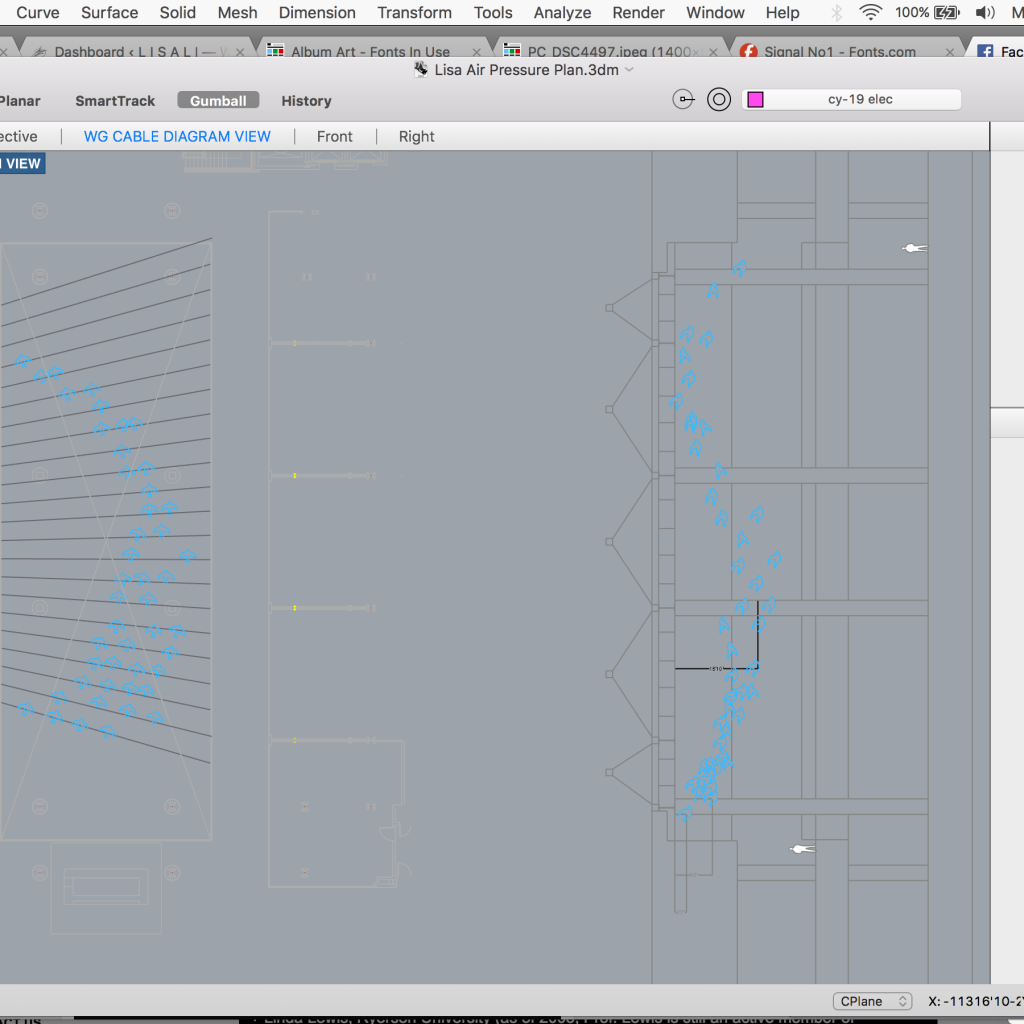Viewport: 1024px width, 1024px height.
Task: Toggle Gumball off
Action: click(x=218, y=100)
